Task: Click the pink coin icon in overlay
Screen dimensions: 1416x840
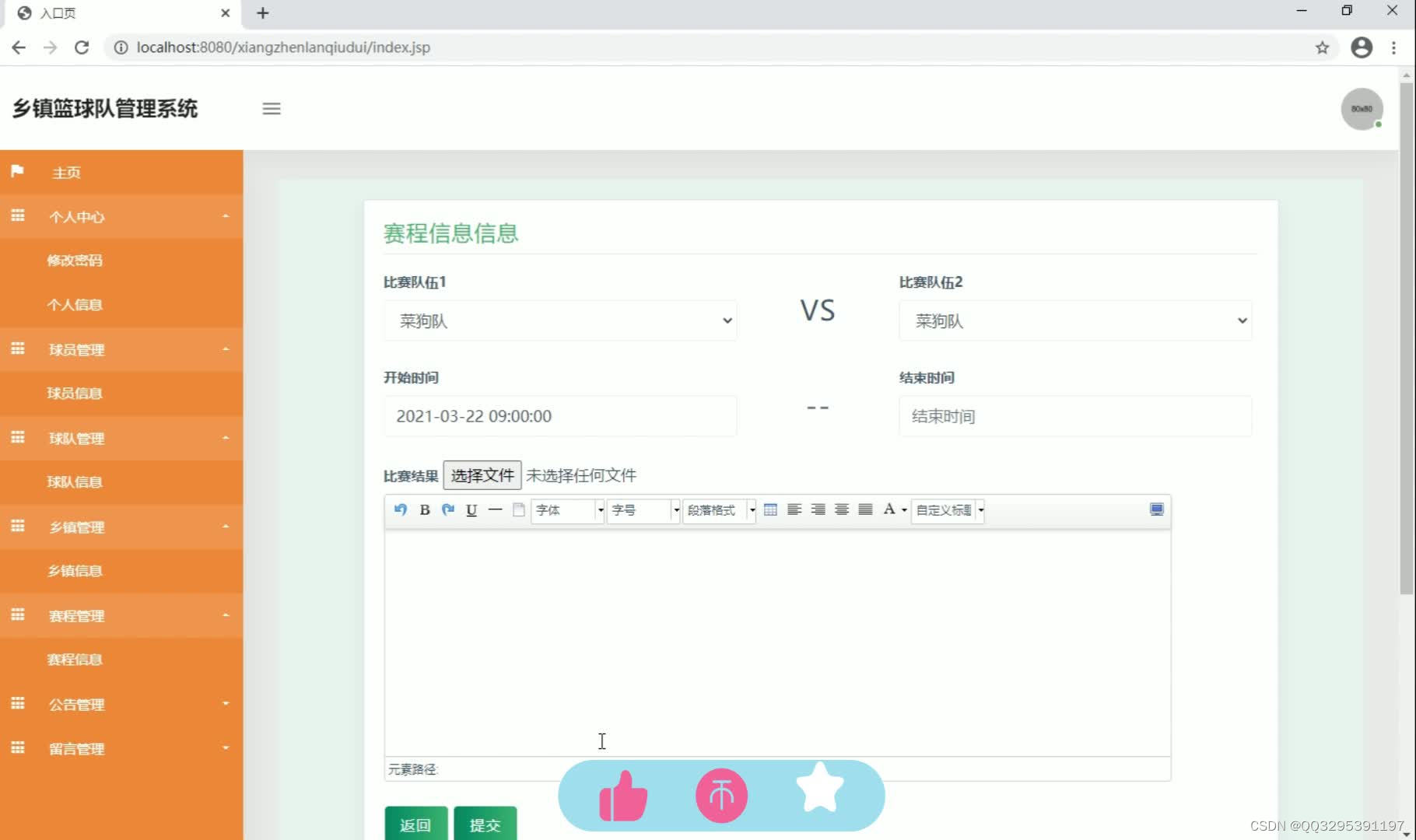Action: (721, 796)
